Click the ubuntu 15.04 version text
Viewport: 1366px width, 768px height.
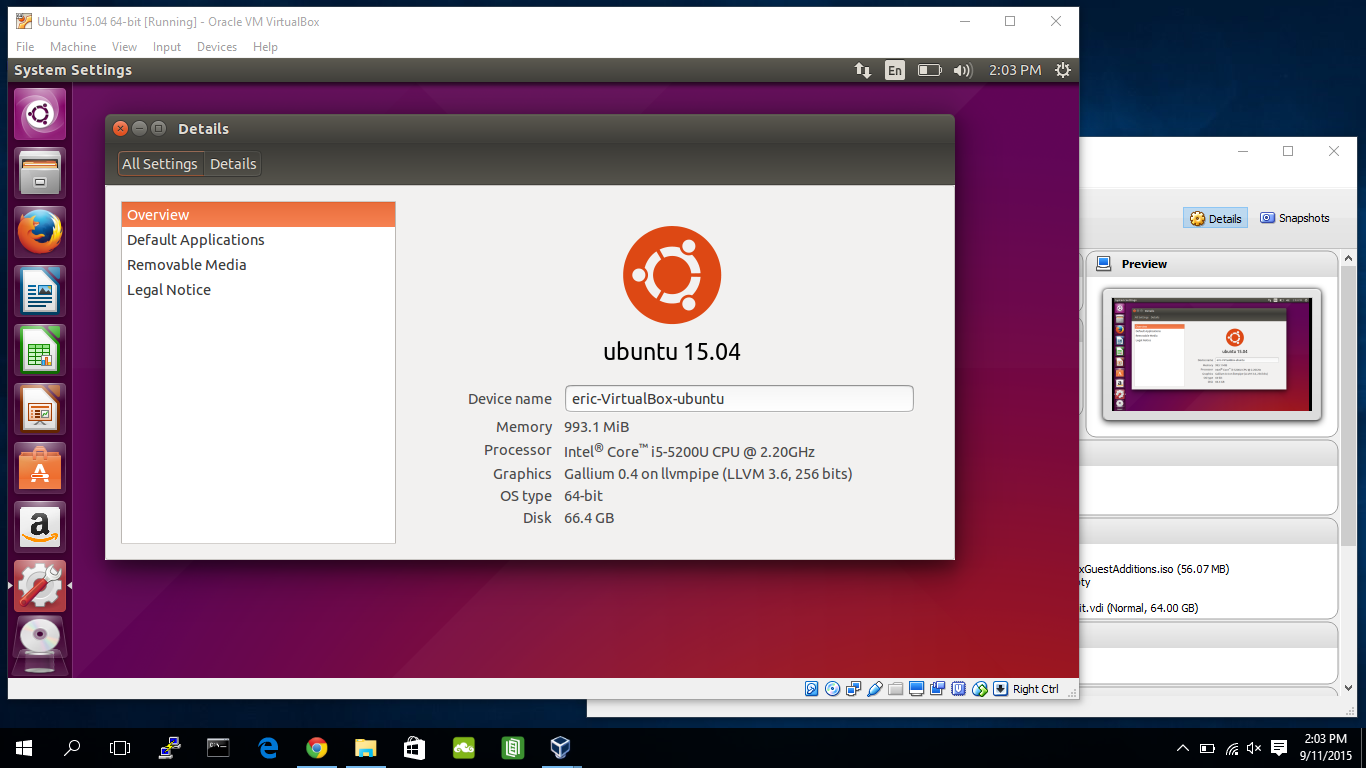672,351
